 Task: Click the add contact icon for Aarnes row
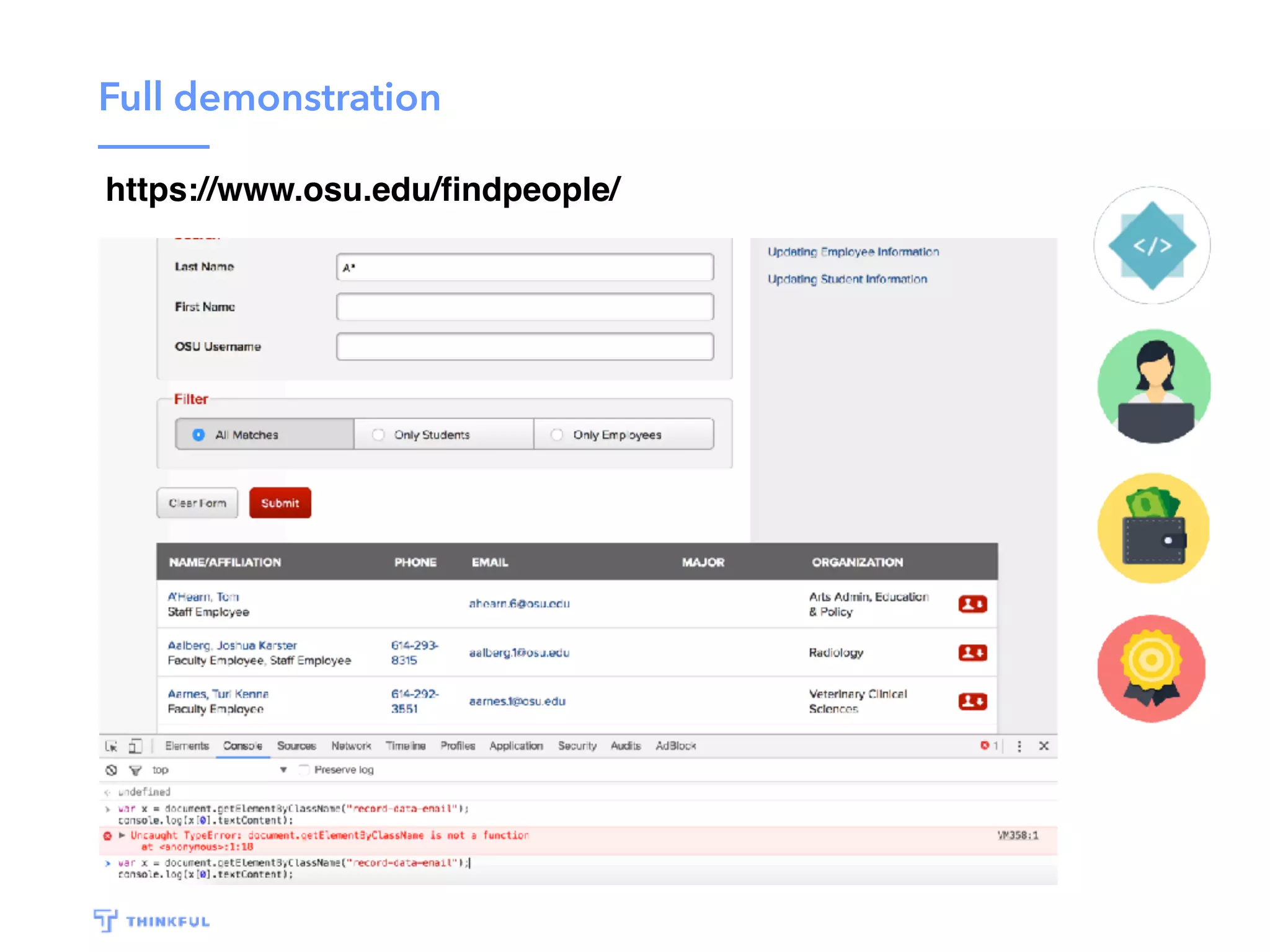click(972, 701)
